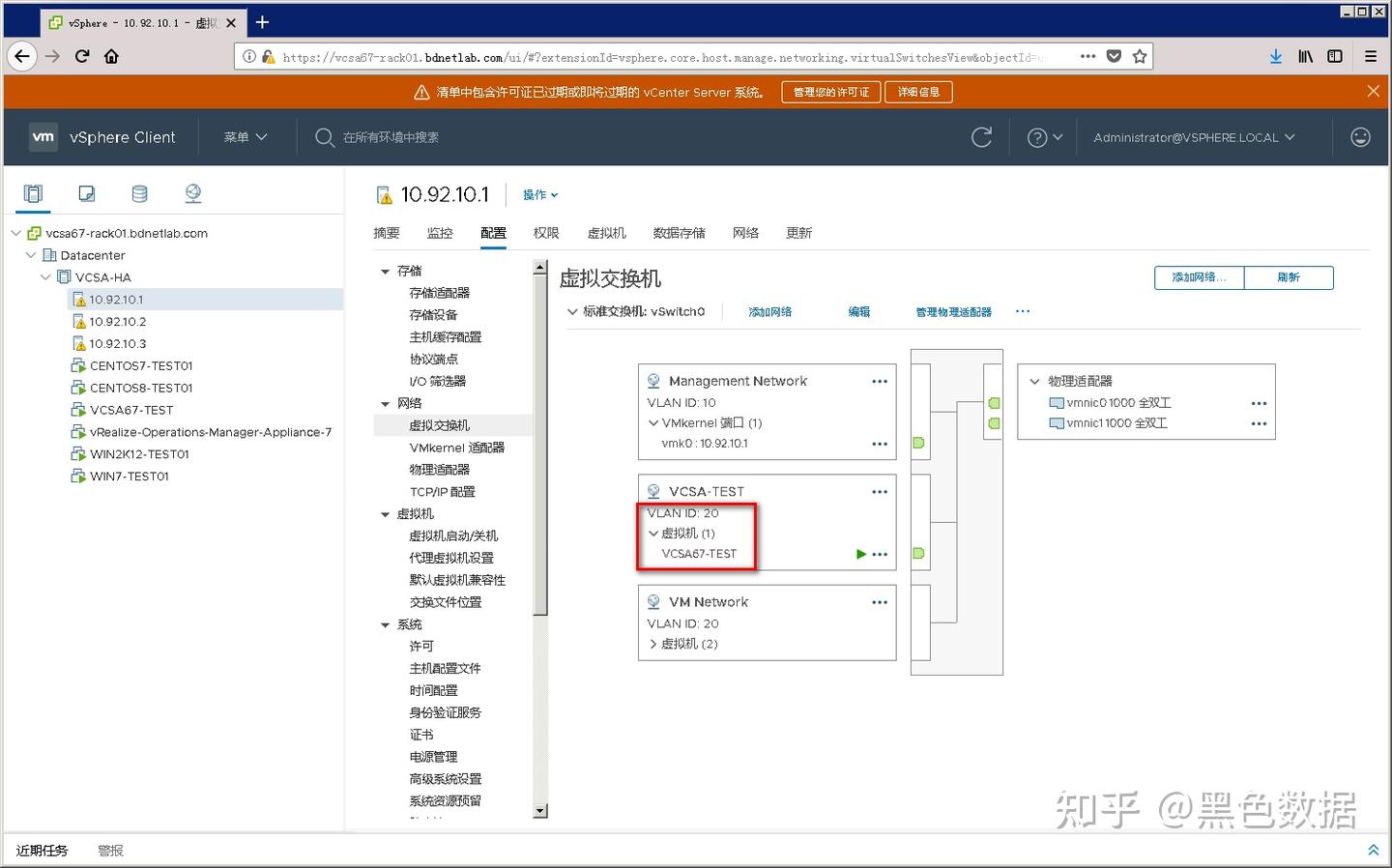Open vmnic0 adapter options ellipsis
Image resolution: width=1392 pixels, height=868 pixels.
click(1259, 403)
